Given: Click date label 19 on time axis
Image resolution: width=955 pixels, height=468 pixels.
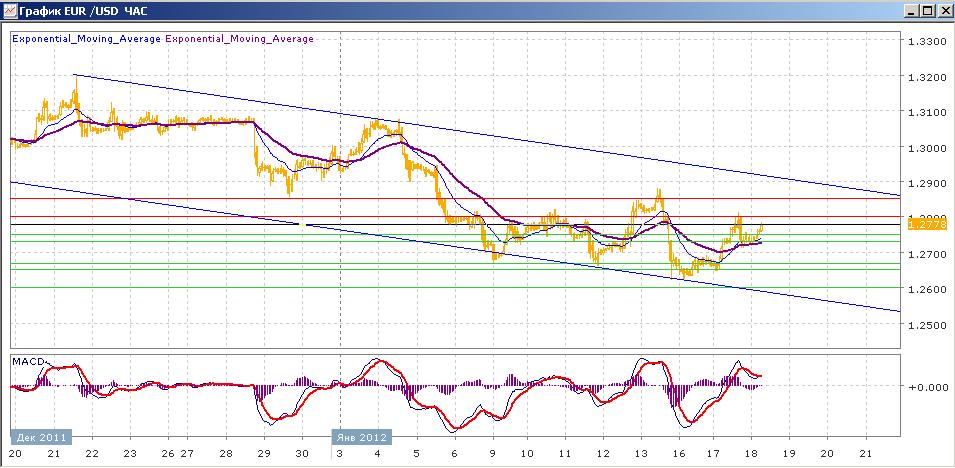Looking at the screenshot, I should (789, 454).
